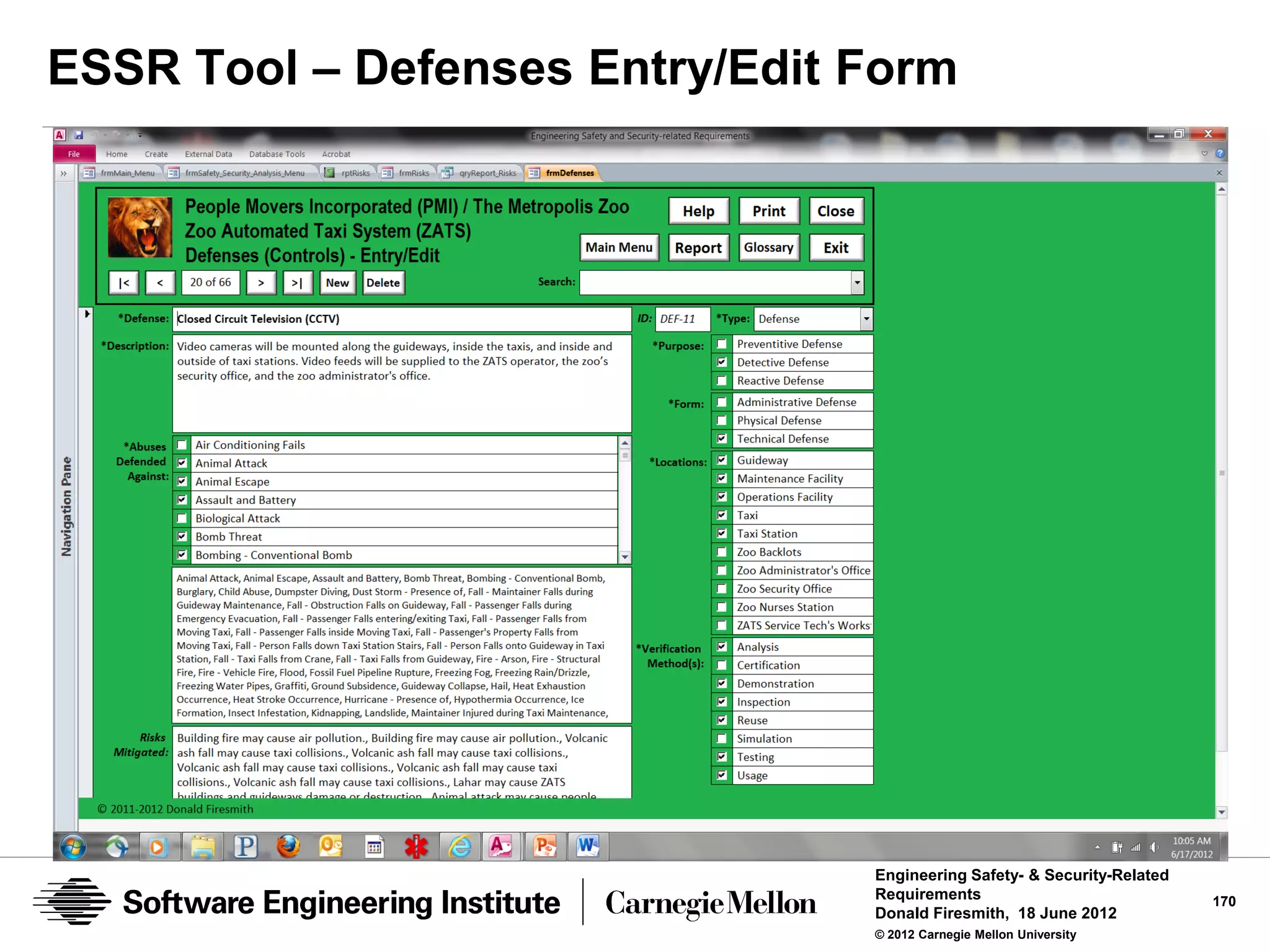This screenshot has height=952, width=1270.
Task: Click the Print button
Action: coord(769,211)
